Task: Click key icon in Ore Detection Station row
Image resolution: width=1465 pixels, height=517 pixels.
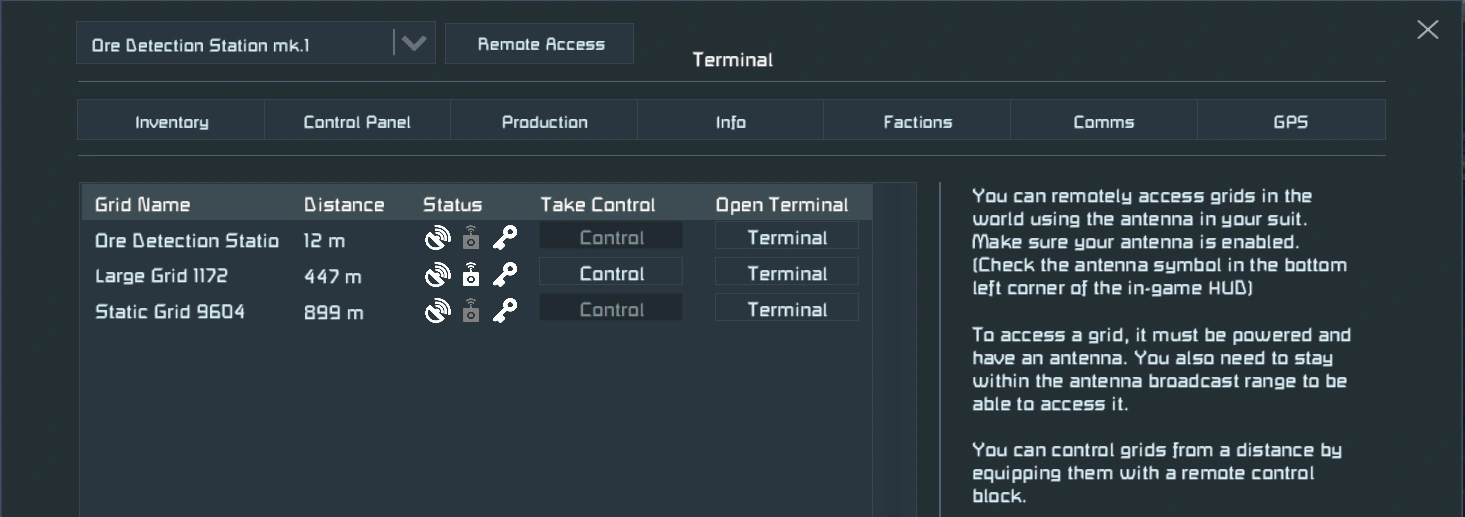Action: [505, 238]
